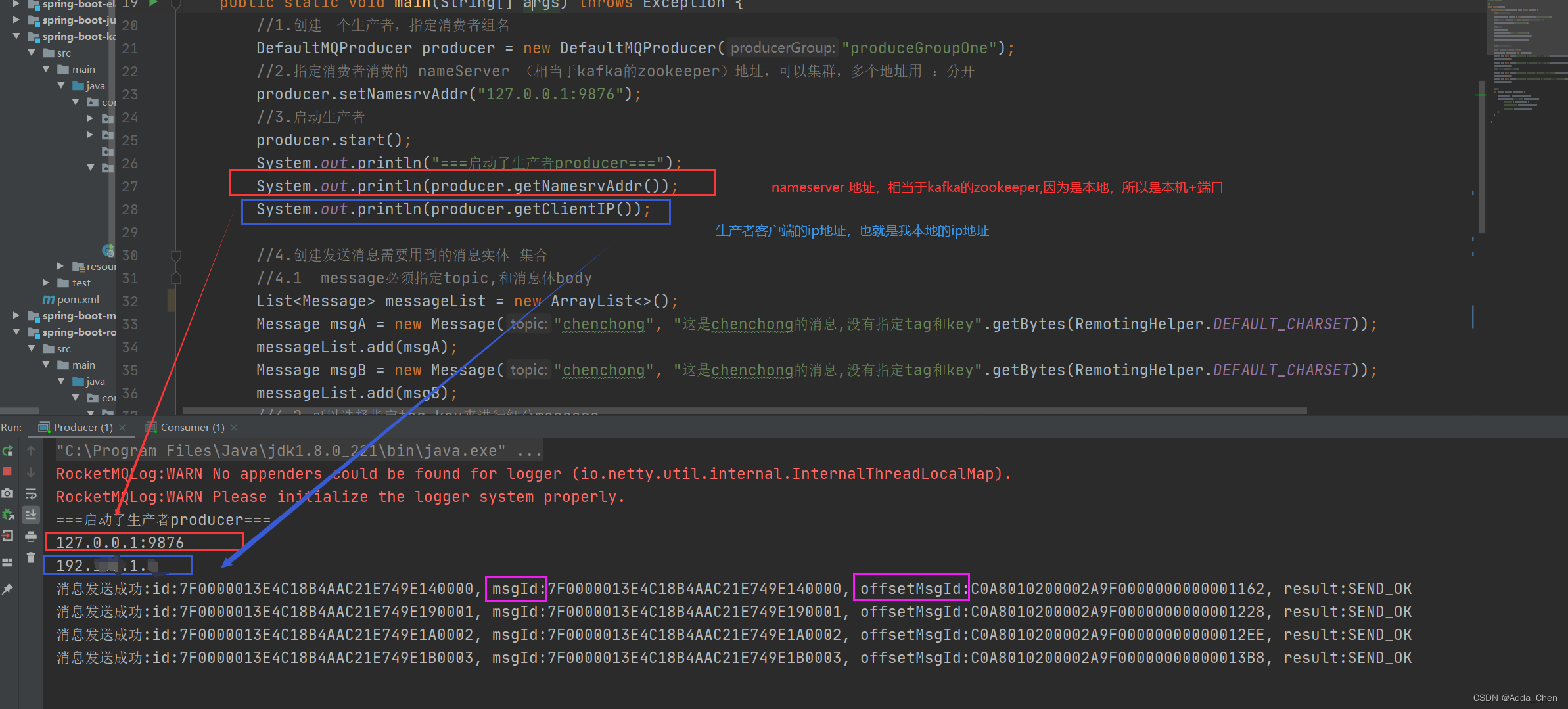The image size is (1568, 709).
Task: Click the green run gutter icon at line 19
Action: (x=153, y=3)
